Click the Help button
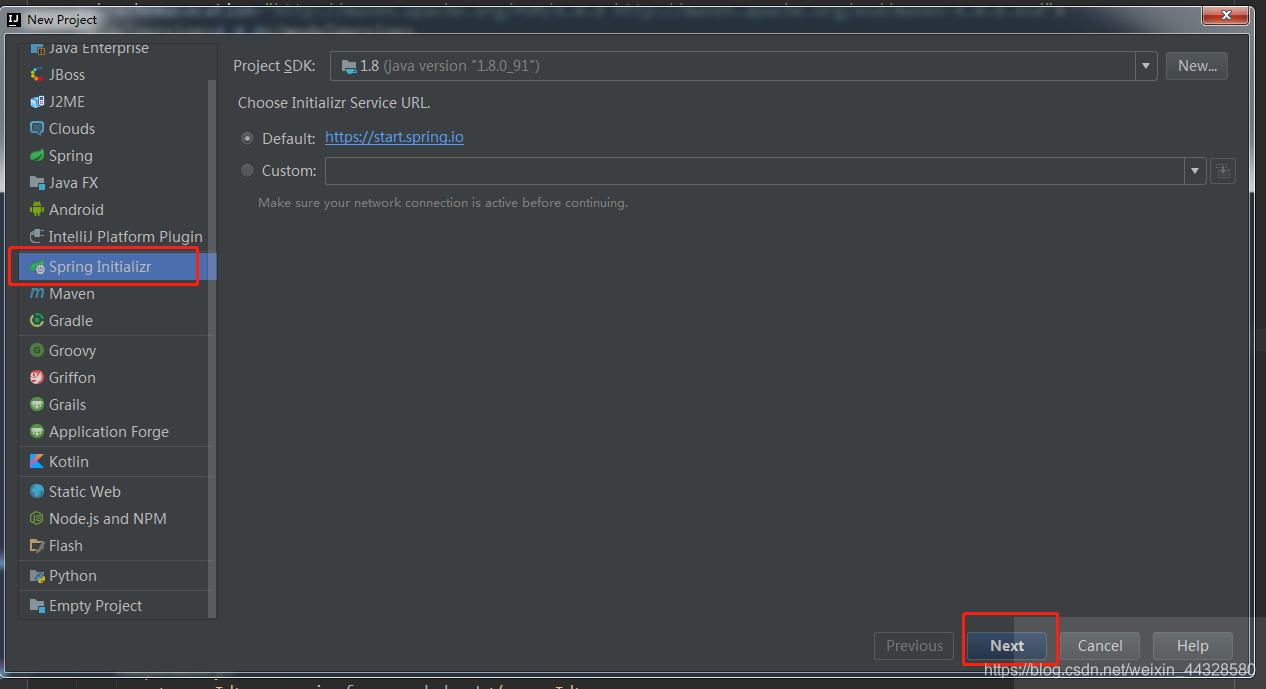This screenshot has height=689, width=1266. 1192,646
